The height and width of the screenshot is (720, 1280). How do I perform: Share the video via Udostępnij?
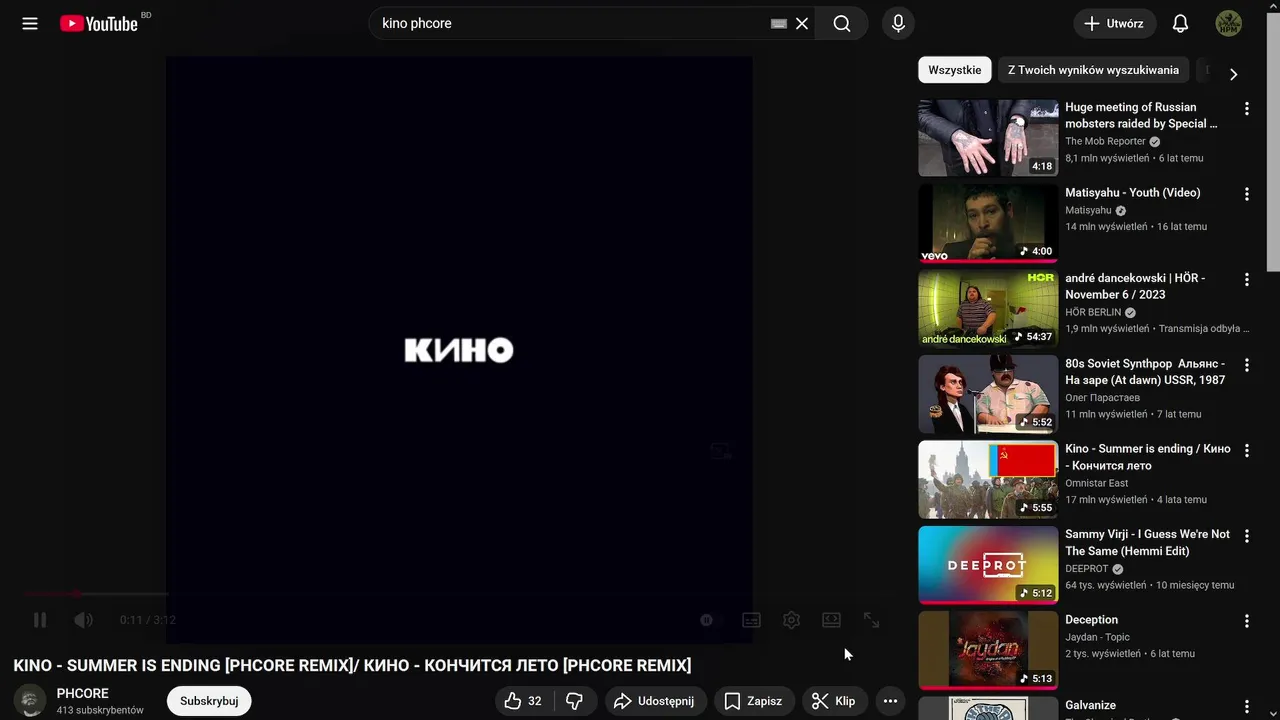tap(654, 701)
